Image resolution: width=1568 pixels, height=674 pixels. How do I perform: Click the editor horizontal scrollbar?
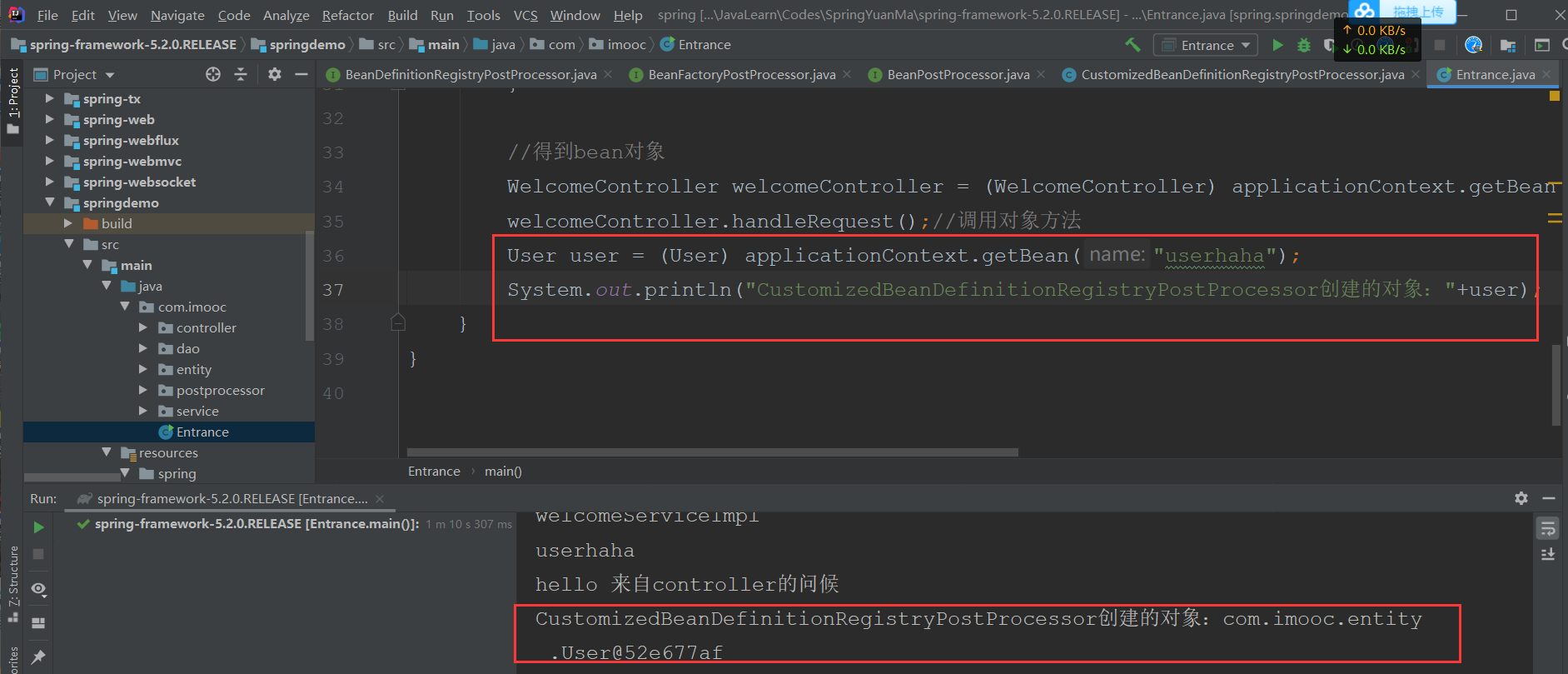pyautogui.click(x=713, y=452)
